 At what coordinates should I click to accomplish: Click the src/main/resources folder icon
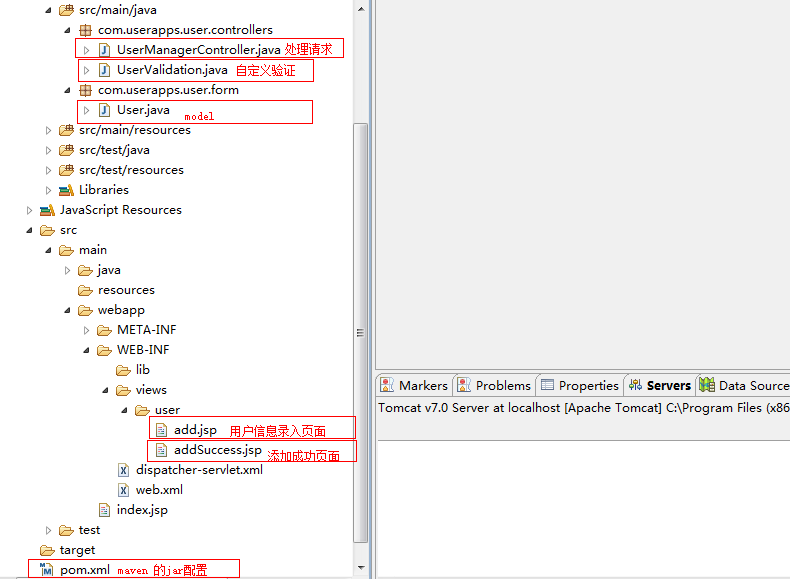pyautogui.click(x=66, y=130)
